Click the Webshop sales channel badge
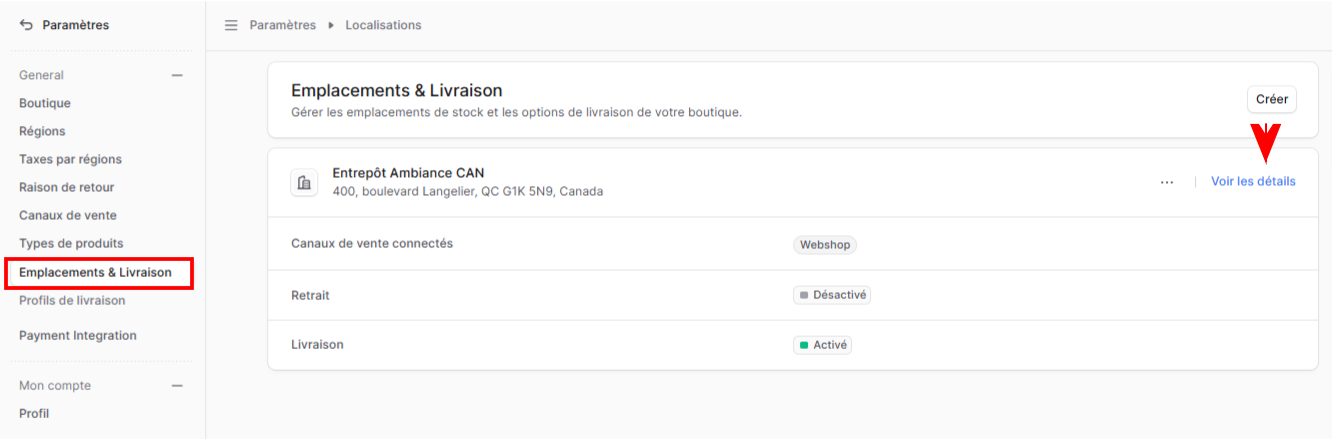 [825, 245]
